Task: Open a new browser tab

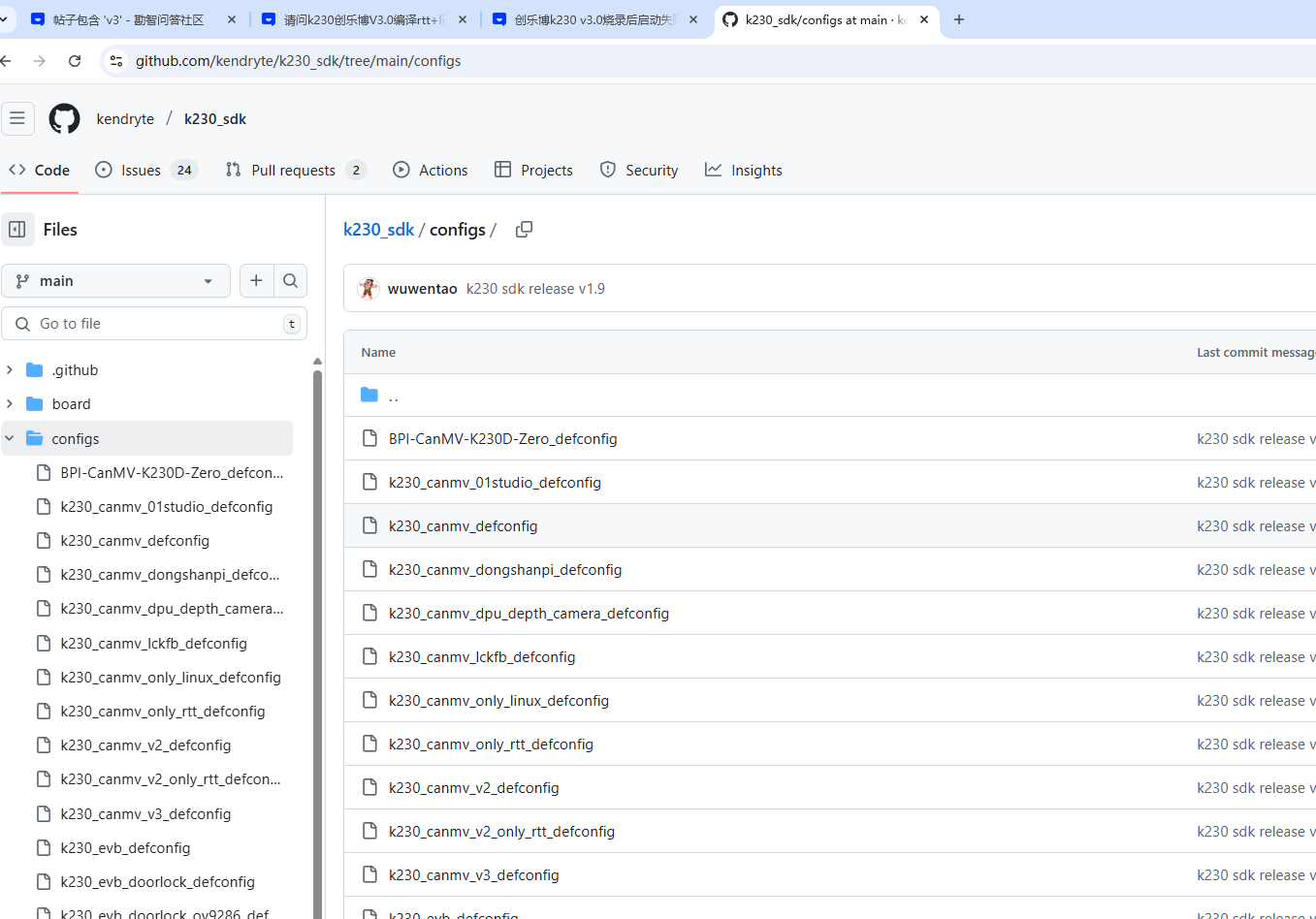Action: pyautogui.click(x=959, y=19)
